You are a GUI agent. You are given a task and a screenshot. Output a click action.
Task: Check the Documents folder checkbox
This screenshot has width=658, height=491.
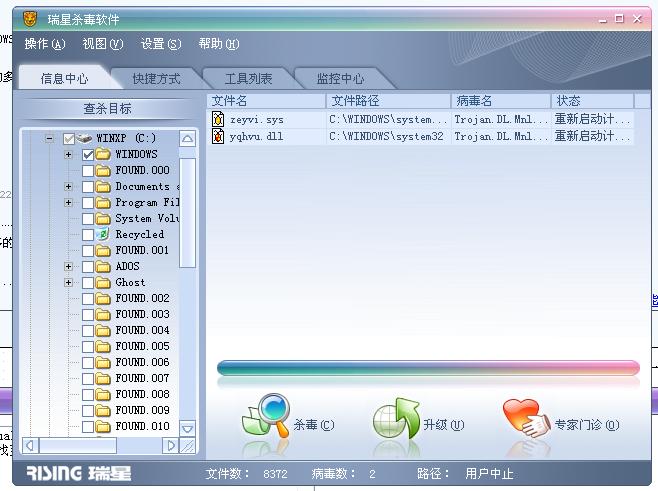(x=88, y=187)
